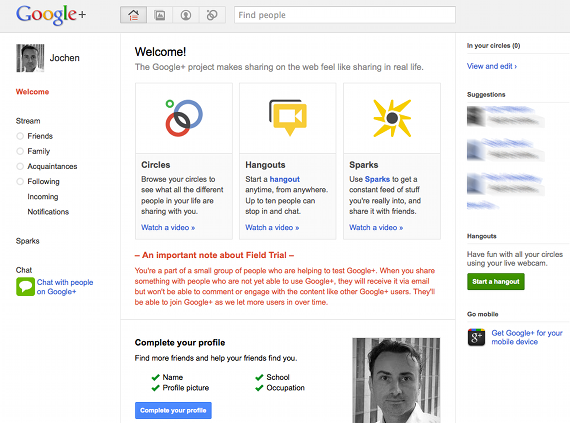570x423 pixels.
Task: Click the In your circles (0) heading
Action: tap(493, 45)
